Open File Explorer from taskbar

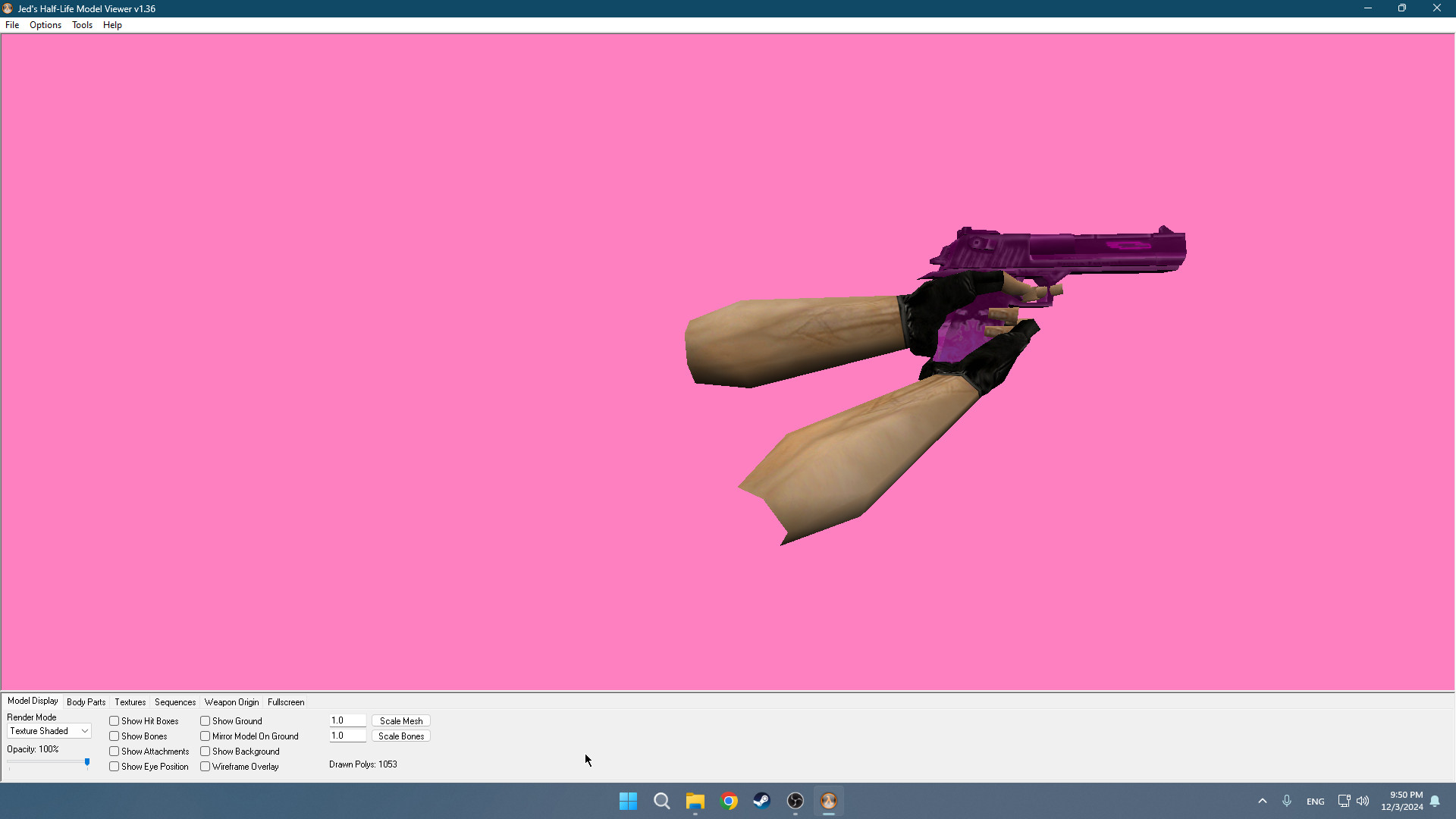pos(695,801)
